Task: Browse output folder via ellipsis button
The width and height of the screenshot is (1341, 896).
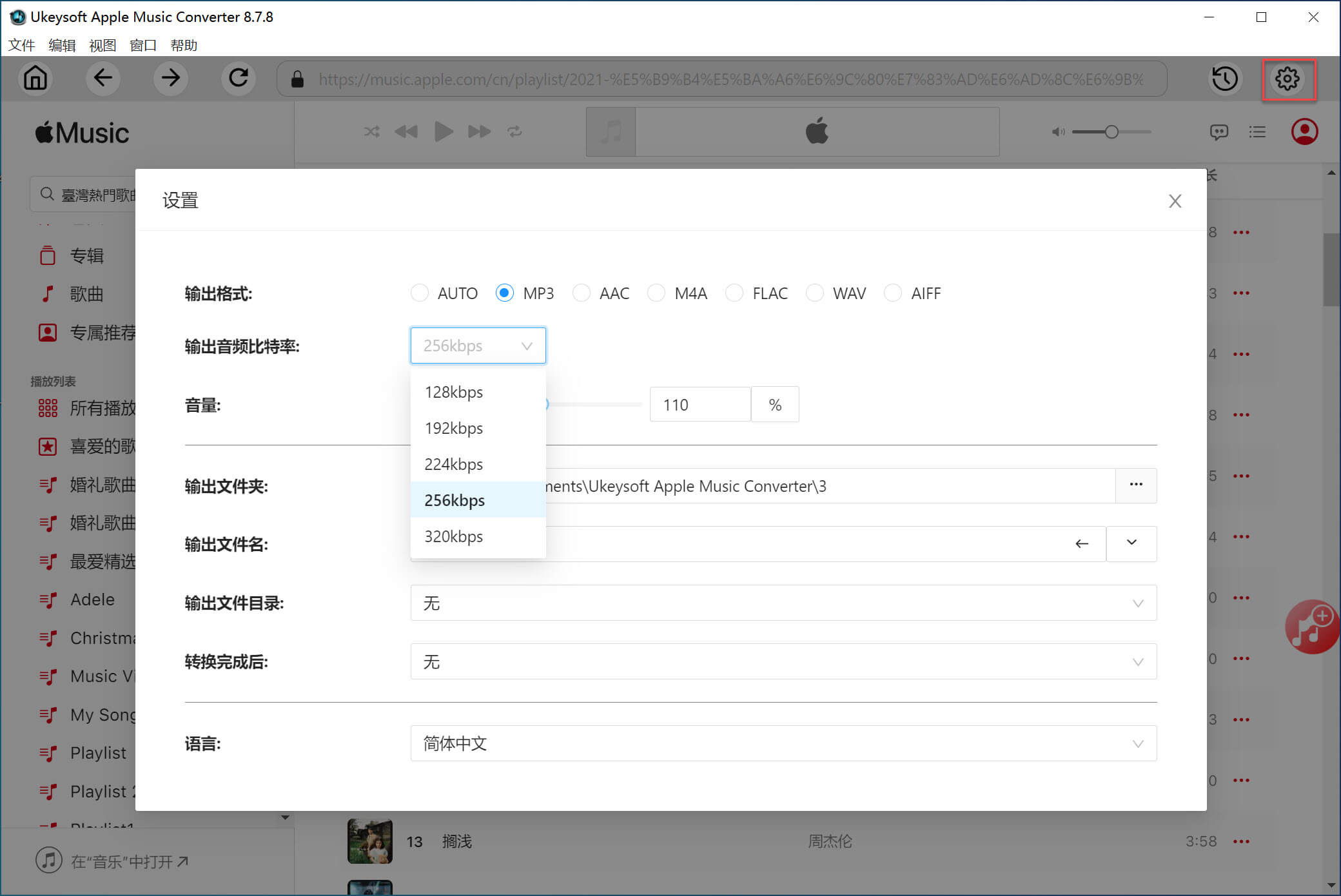Action: point(1135,485)
